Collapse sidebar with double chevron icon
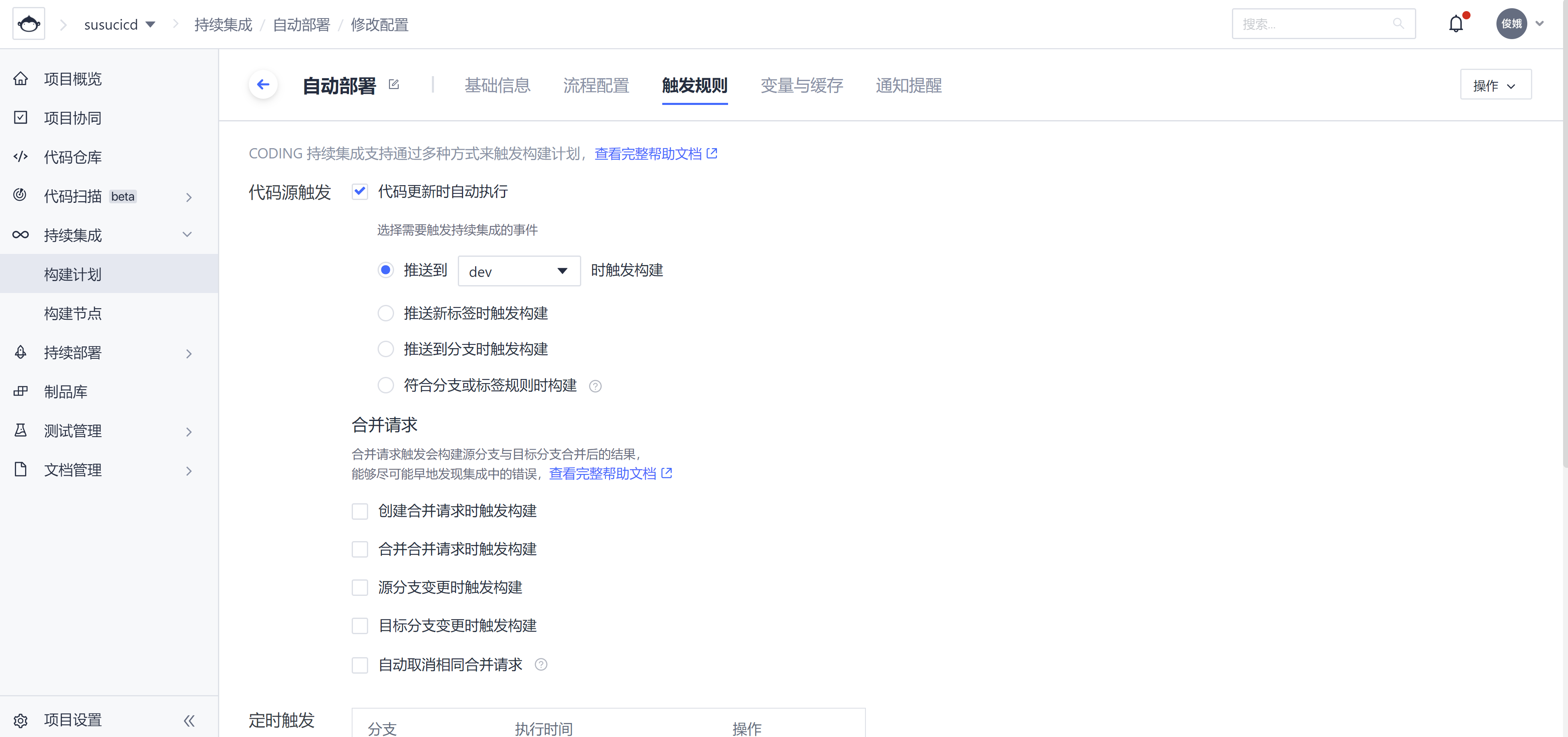The height and width of the screenshot is (737, 1568). coord(189,721)
